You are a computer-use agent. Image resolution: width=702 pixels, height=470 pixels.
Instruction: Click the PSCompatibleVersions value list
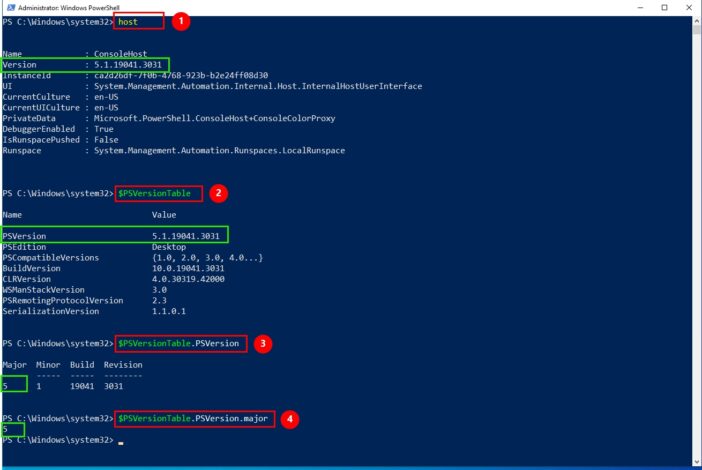[x=207, y=257]
